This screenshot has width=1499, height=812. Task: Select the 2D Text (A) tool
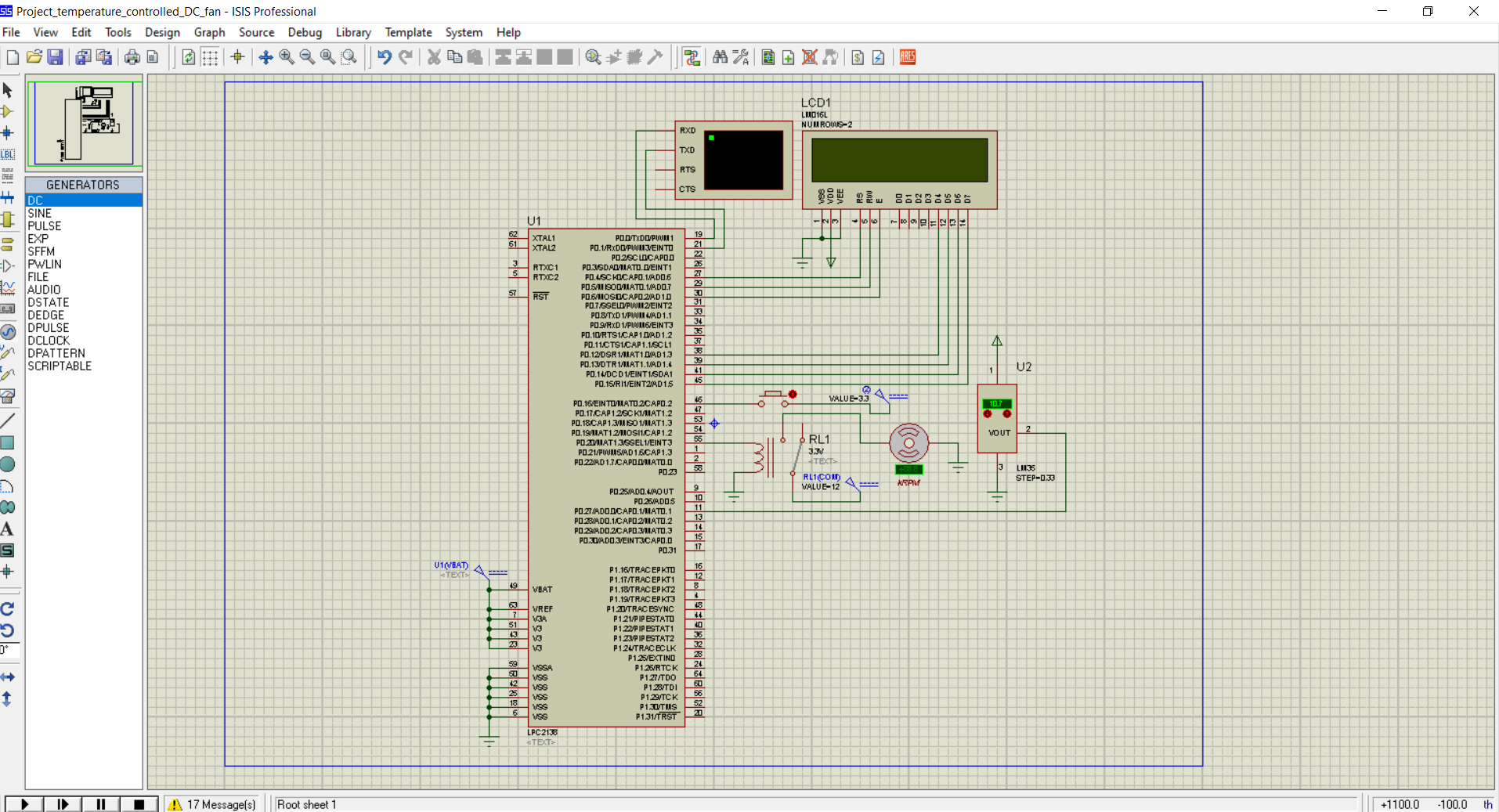pyautogui.click(x=8, y=529)
